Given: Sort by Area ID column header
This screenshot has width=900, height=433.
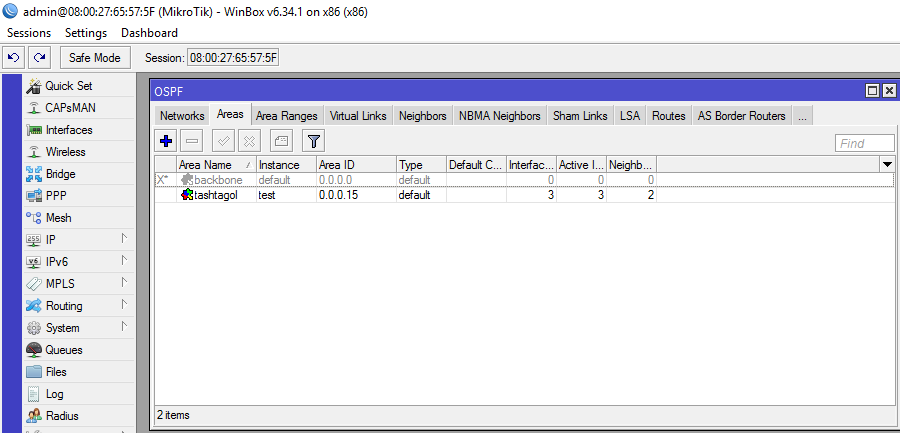Looking at the screenshot, I should pos(356,165).
